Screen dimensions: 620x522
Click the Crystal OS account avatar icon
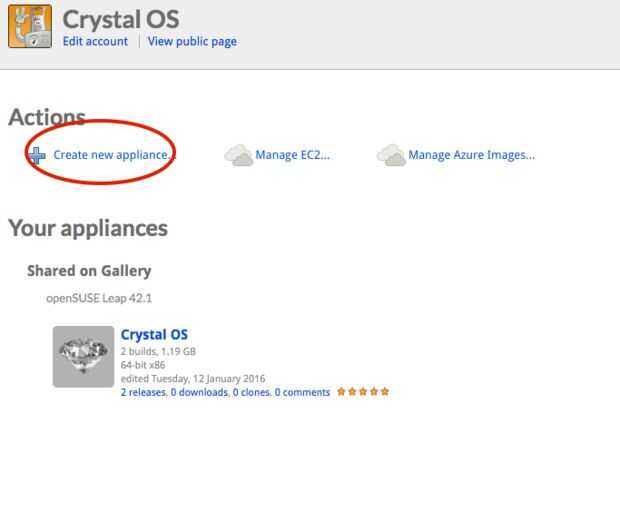click(x=29, y=28)
